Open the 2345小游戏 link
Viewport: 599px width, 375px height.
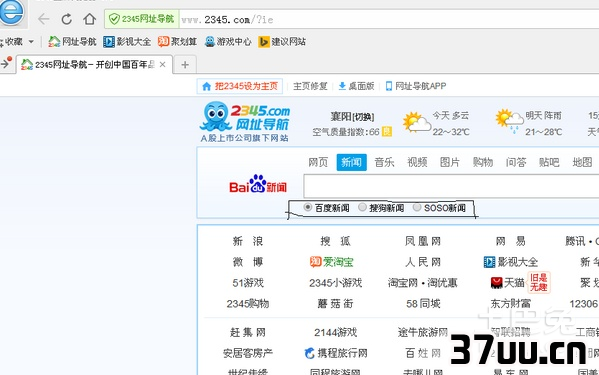(335, 283)
